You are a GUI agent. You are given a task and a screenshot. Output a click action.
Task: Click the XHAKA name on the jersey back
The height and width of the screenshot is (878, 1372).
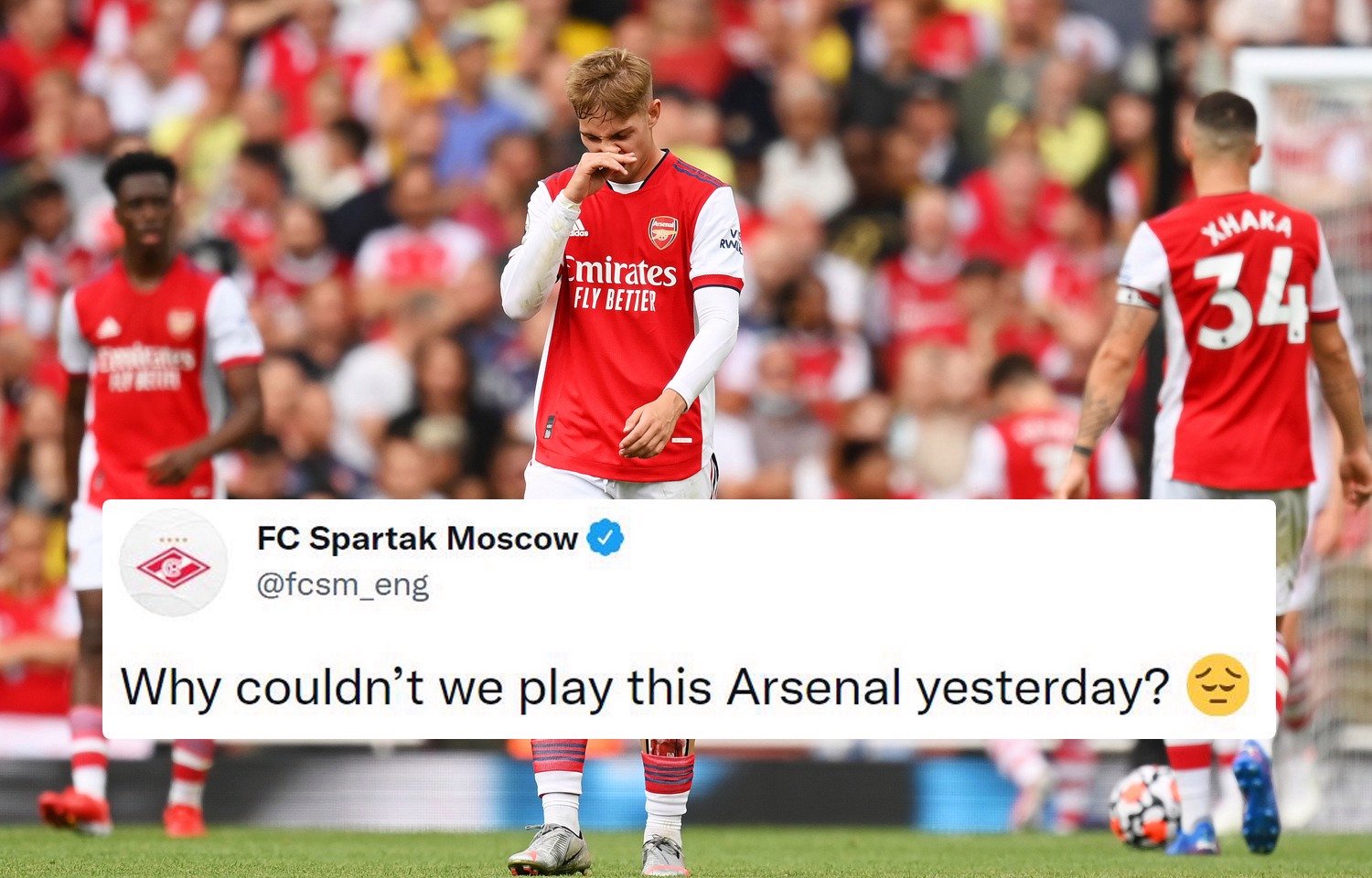[1246, 227]
